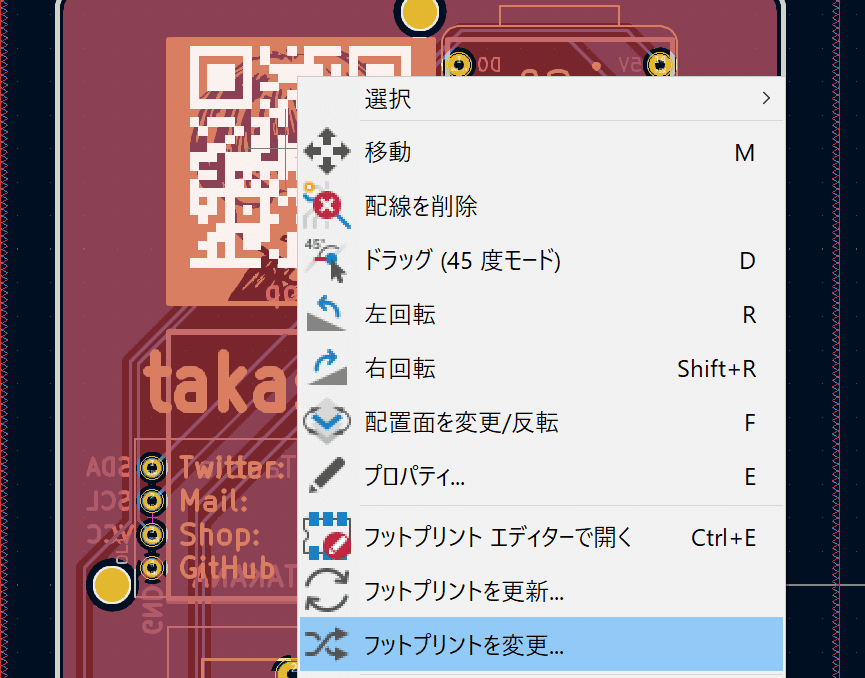Click the large yellow mounting hole bottom left
The width and height of the screenshot is (865, 678).
point(112,585)
